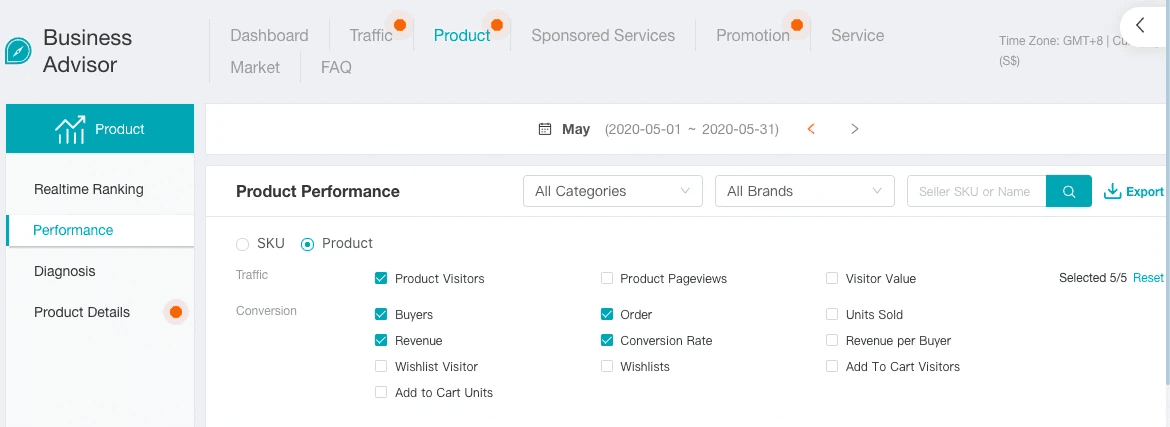Open Realtime Ranking in sidebar

pos(89,189)
